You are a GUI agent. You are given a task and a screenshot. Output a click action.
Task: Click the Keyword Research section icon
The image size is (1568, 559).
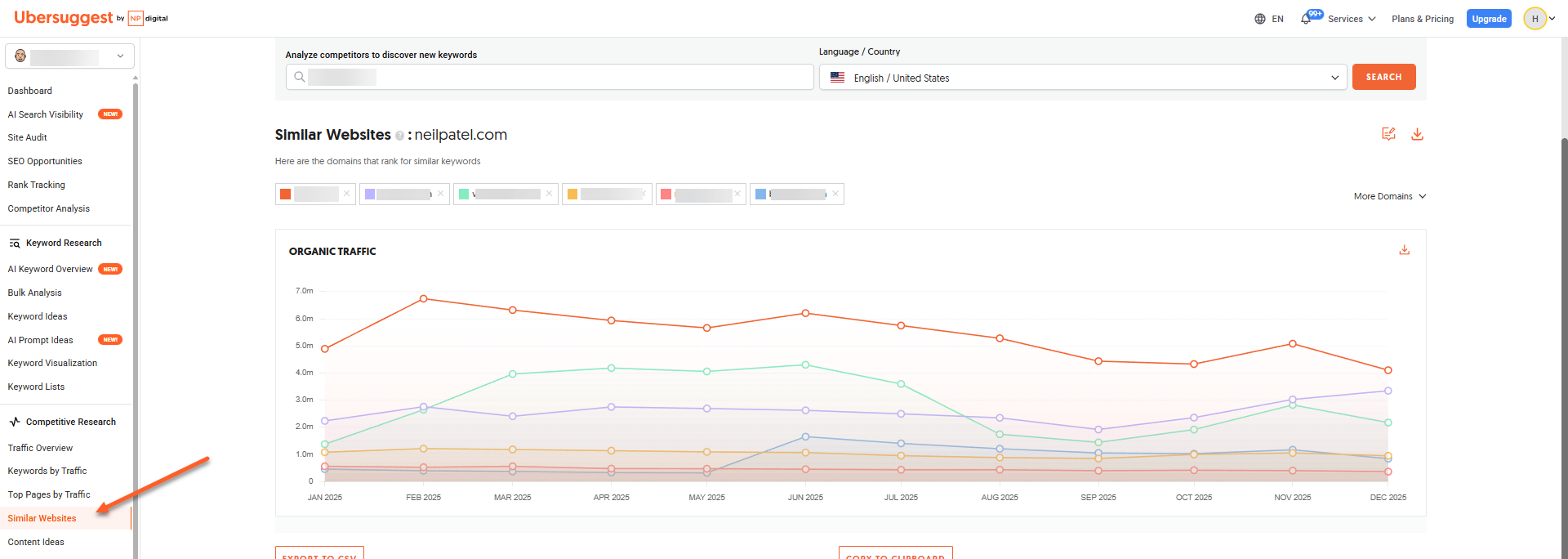tap(15, 244)
